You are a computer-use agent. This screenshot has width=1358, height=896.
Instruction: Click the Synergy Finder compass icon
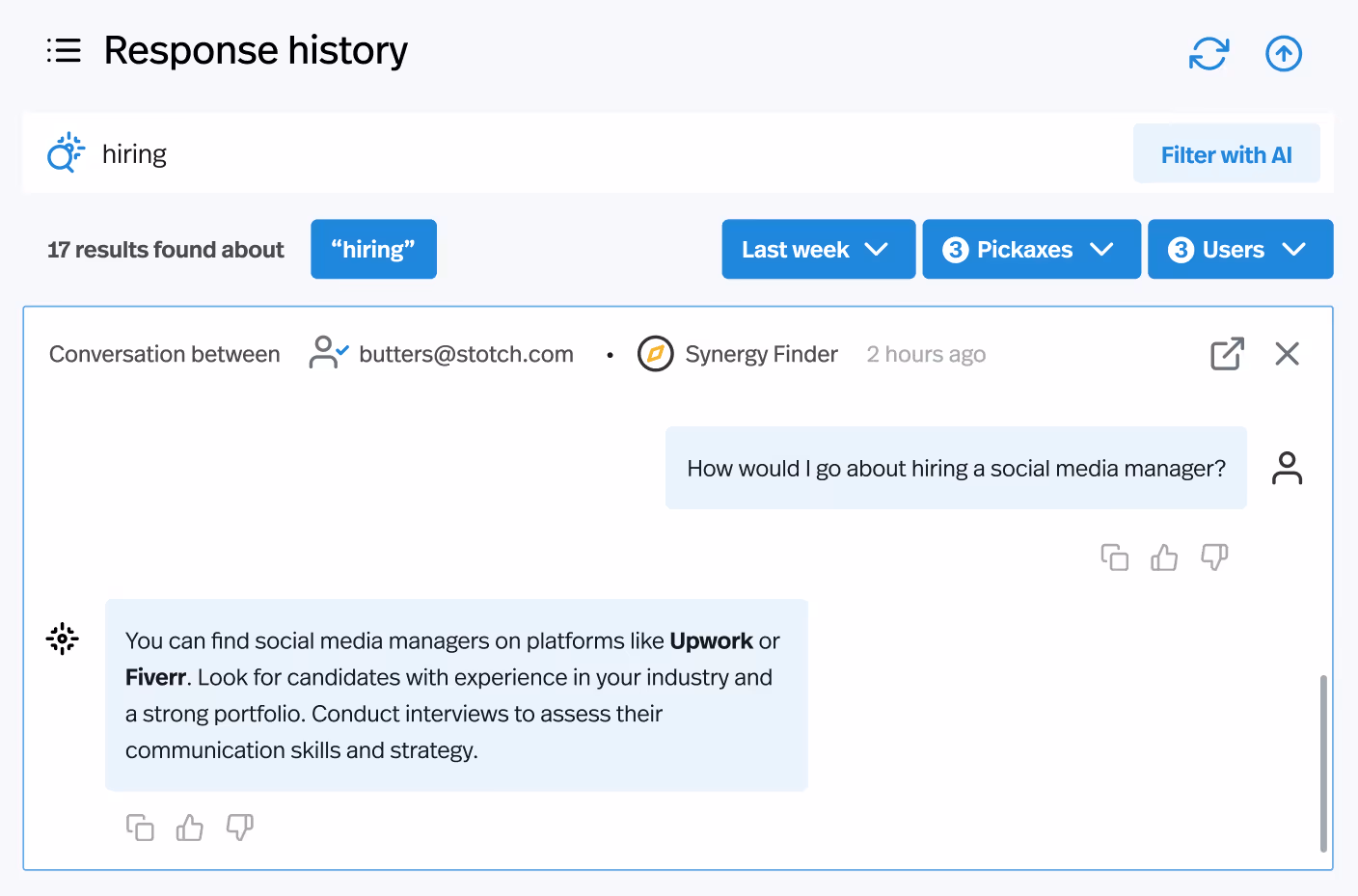click(x=655, y=354)
